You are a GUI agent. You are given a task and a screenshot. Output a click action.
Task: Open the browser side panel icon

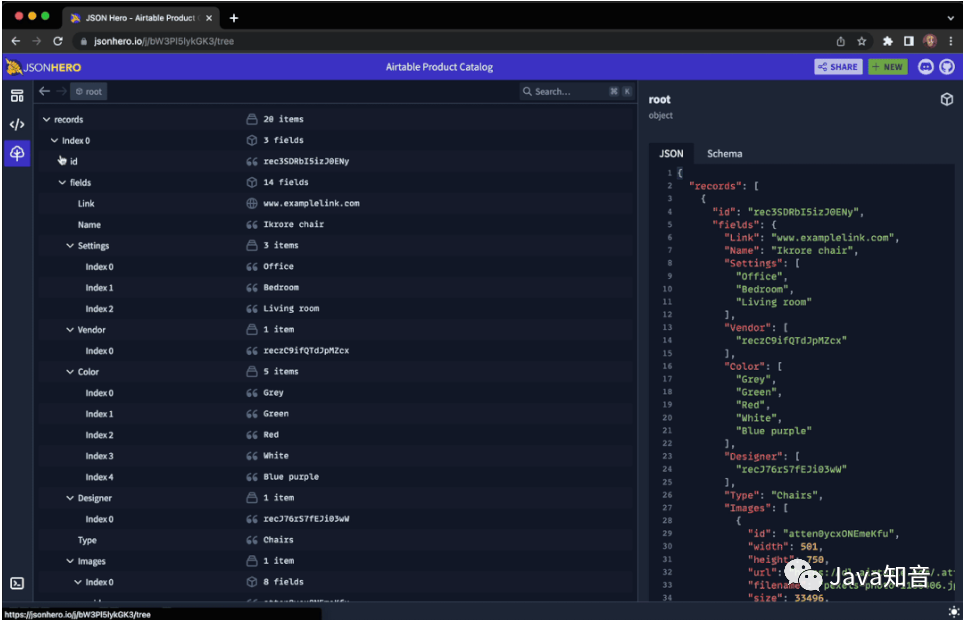(x=908, y=41)
